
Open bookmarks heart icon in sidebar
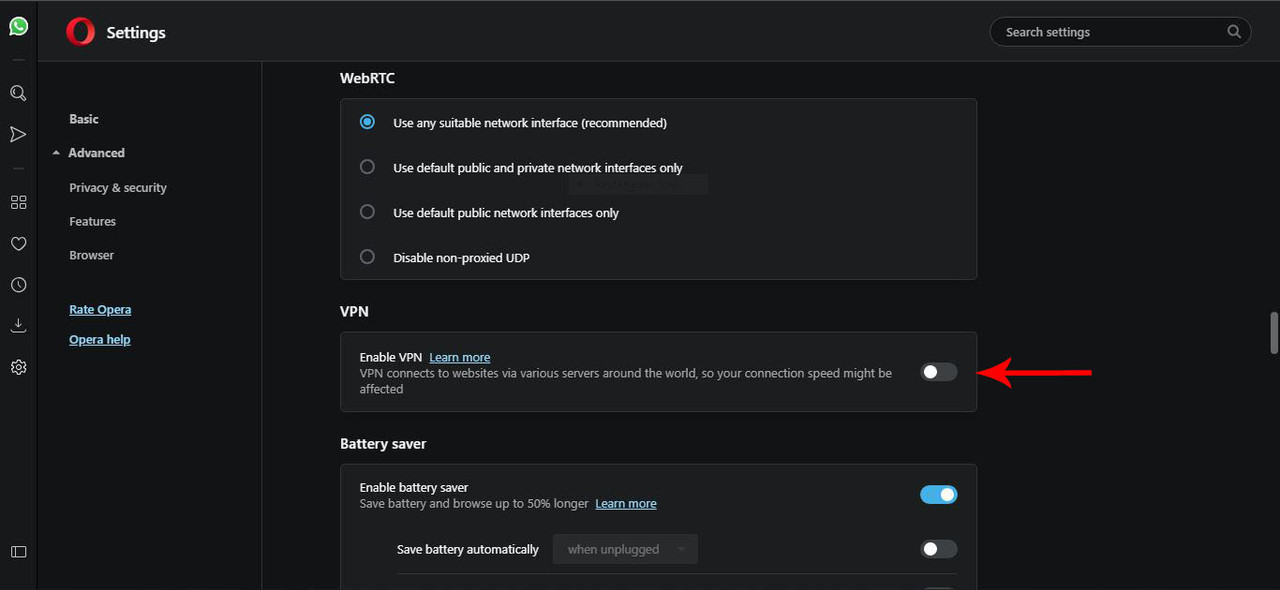[18, 243]
